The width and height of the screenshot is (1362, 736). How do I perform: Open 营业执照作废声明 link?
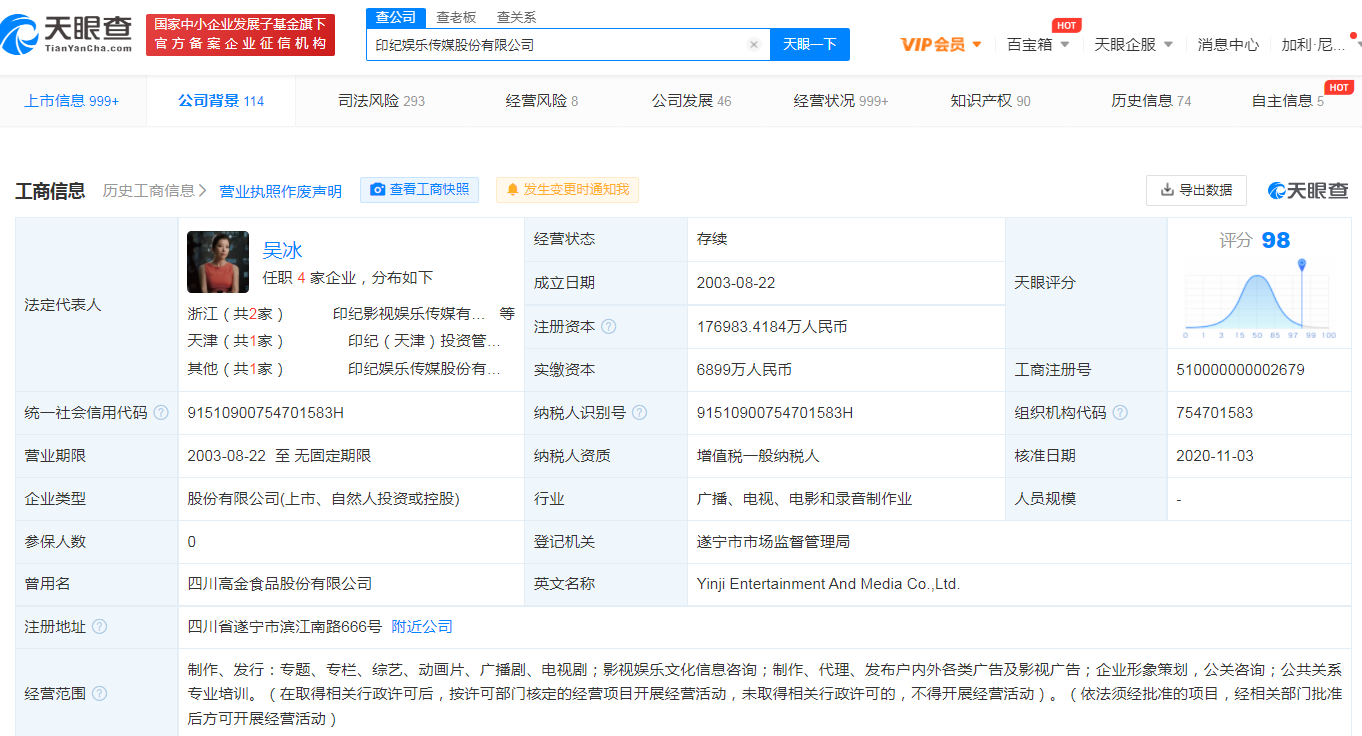pyautogui.click(x=280, y=191)
